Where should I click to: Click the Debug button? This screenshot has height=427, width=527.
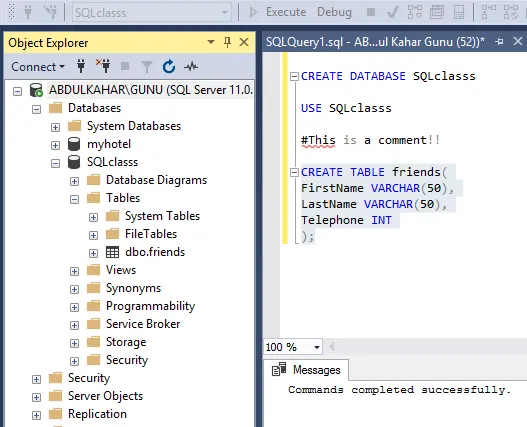pyautogui.click(x=334, y=12)
